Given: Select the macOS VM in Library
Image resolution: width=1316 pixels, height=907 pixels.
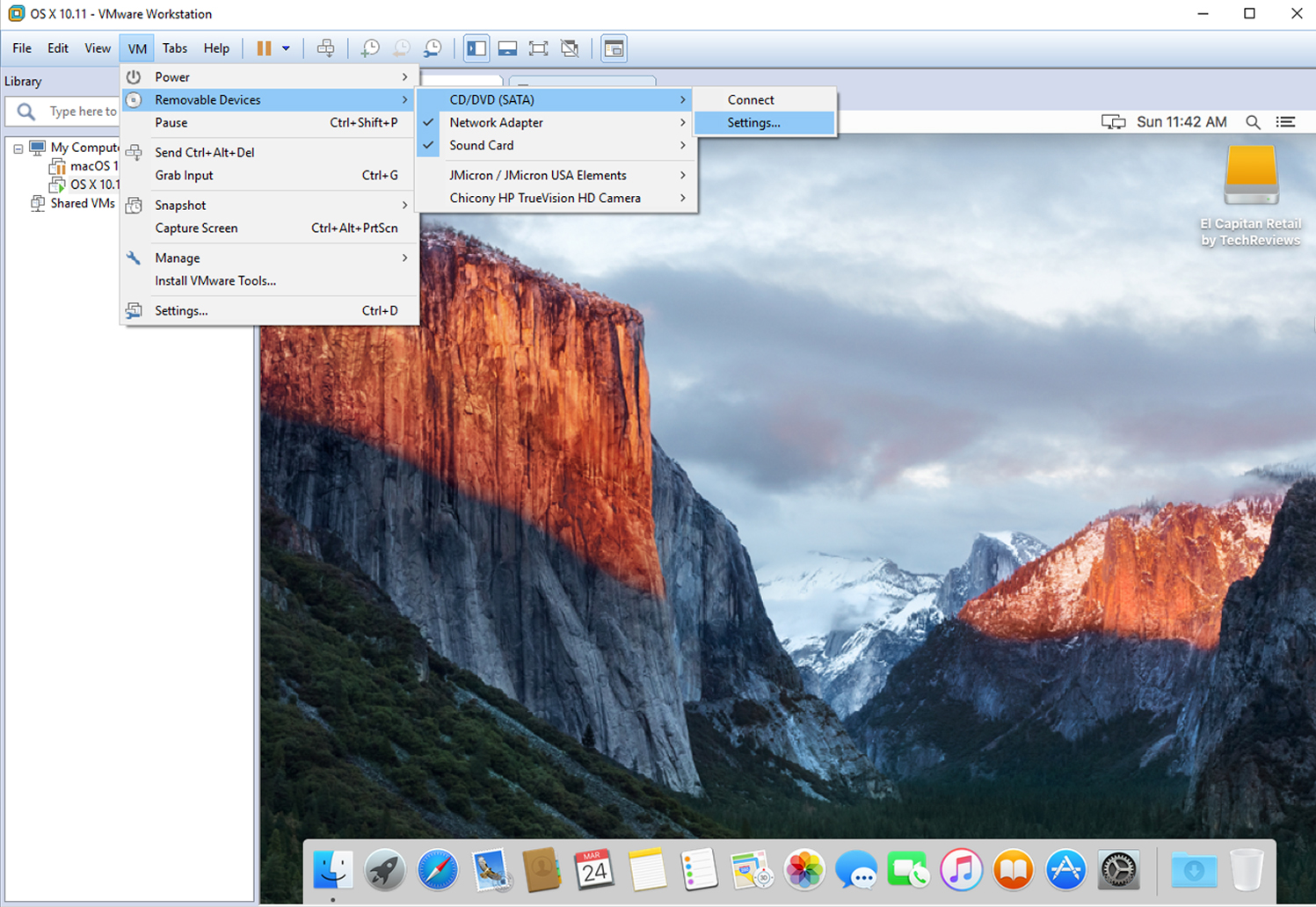Looking at the screenshot, I should coord(86,165).
